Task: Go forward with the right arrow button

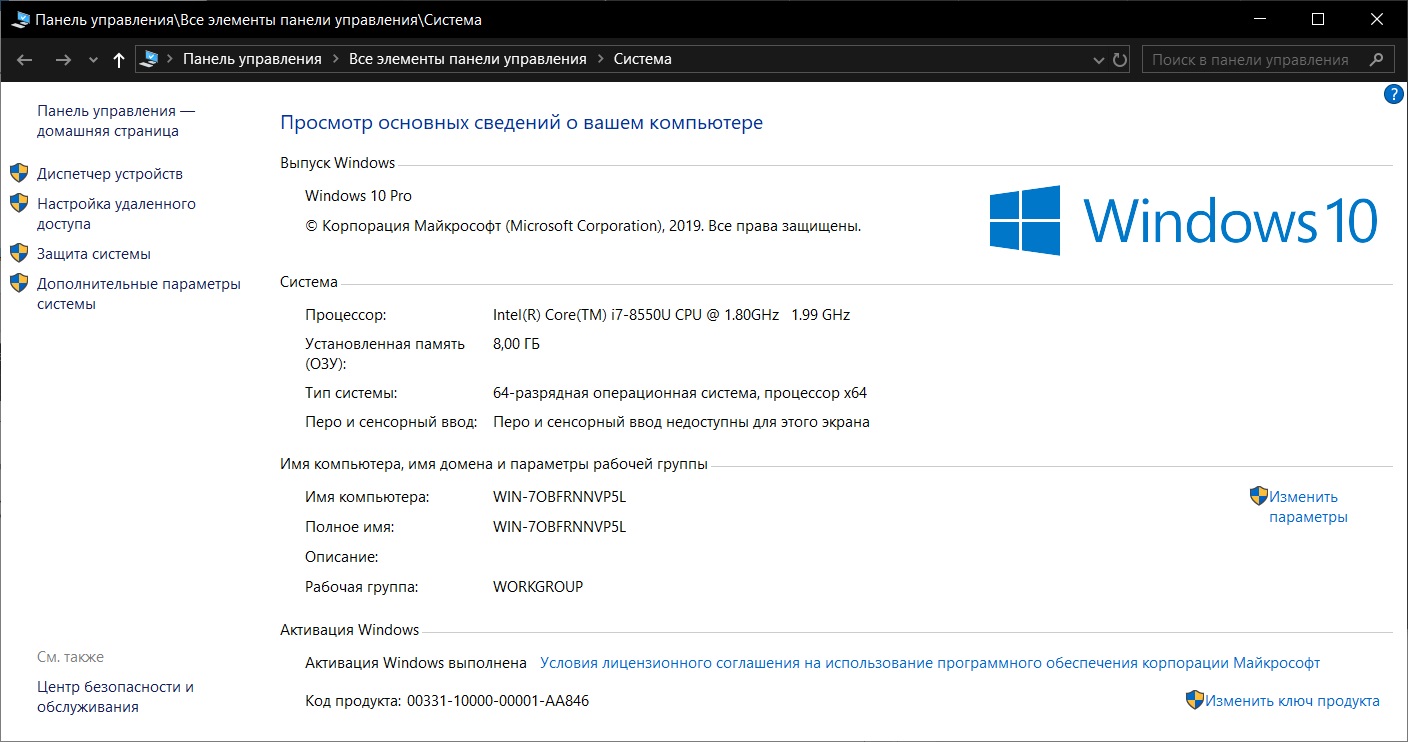Action: tap(63, 60)
